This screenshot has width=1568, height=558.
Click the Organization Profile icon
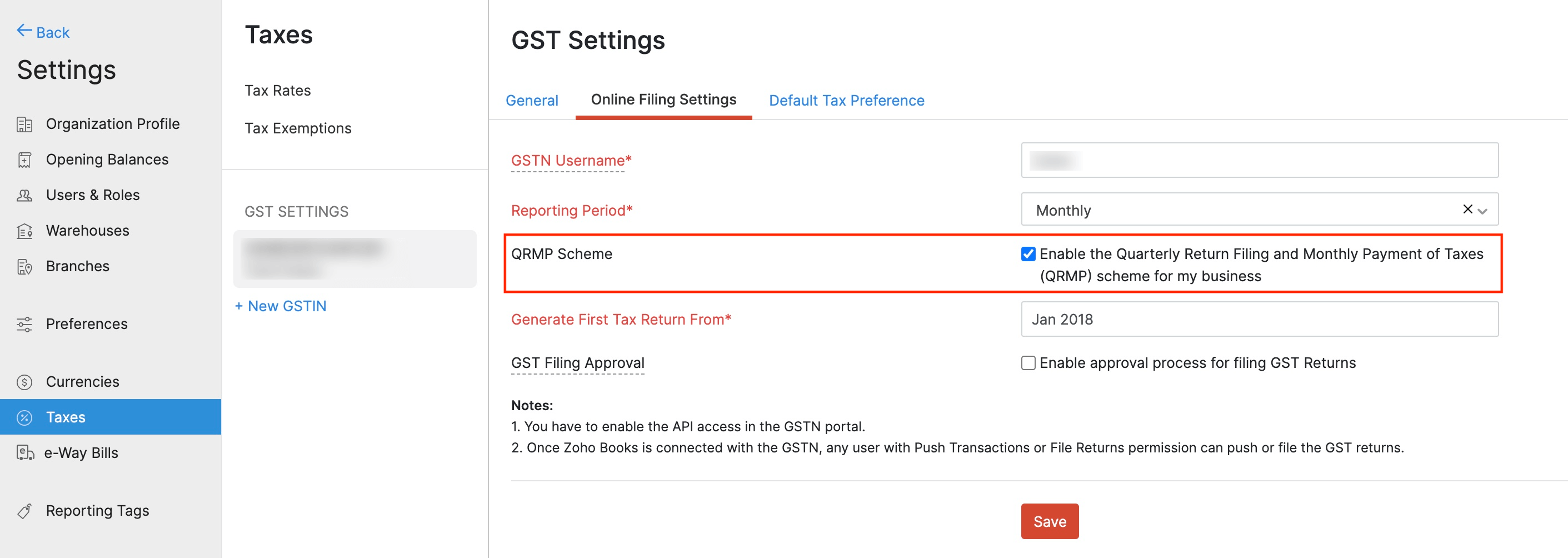24,124
